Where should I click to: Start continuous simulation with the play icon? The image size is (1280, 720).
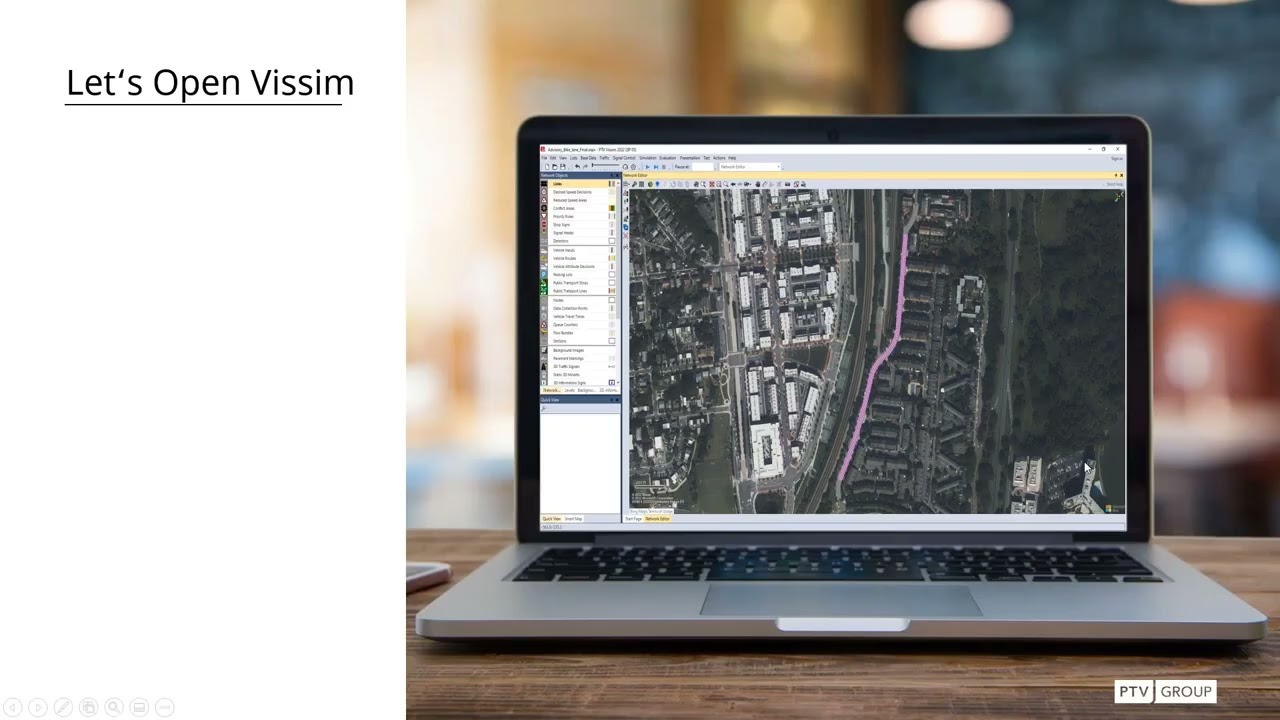[647, 167]
